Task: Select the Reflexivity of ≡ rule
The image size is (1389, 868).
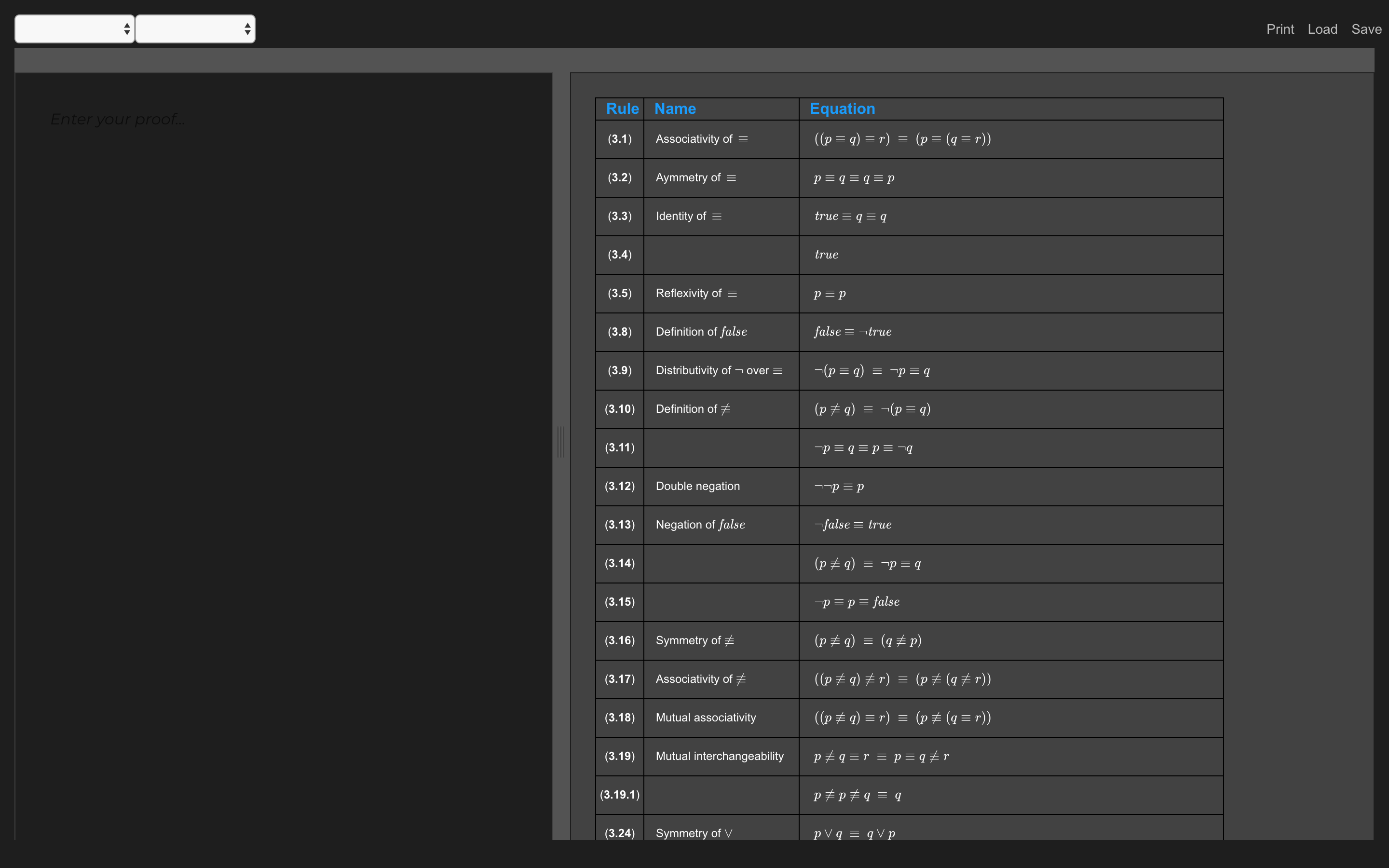Action: pyautogui.click(x=695, y=293)
